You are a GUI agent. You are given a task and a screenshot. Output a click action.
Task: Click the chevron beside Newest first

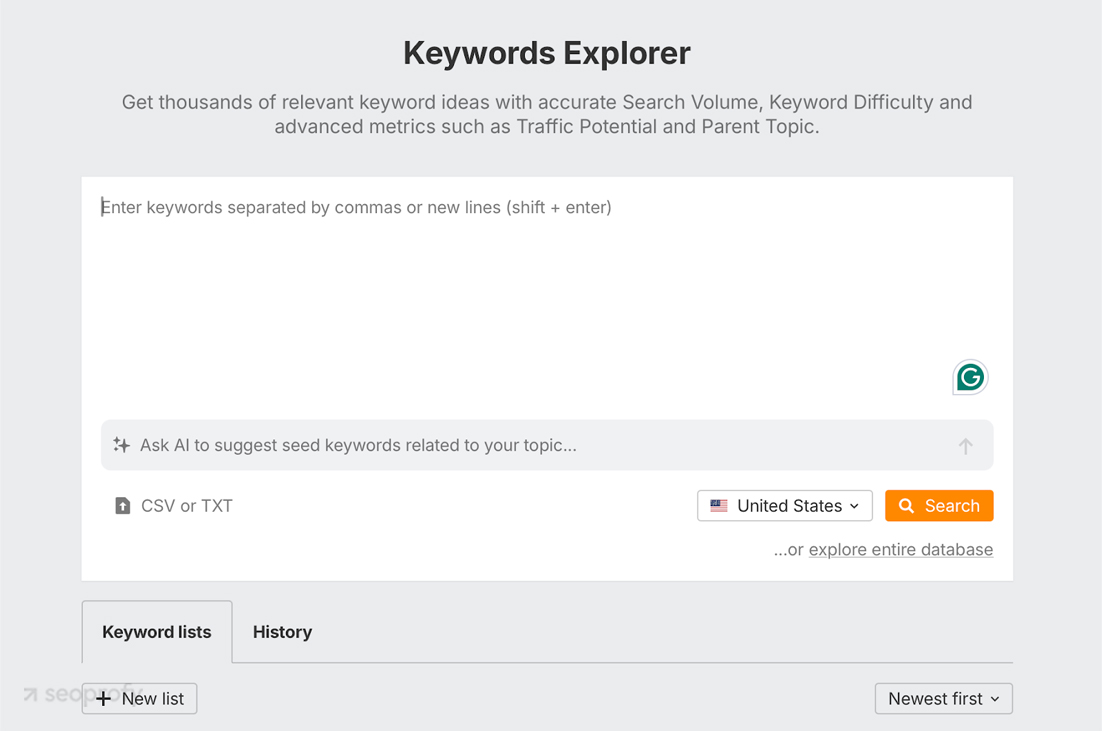pyautogui.click(x=995, y=699)
